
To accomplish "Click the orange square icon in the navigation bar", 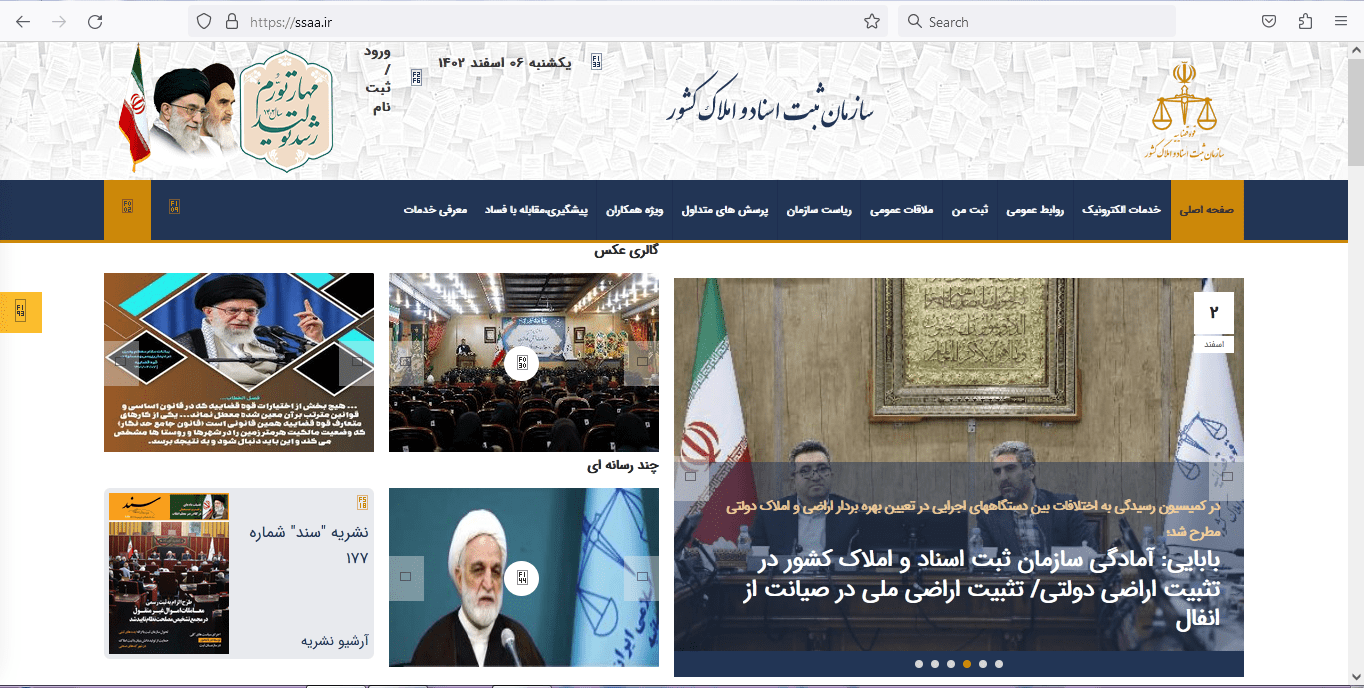I will click(127, 208).
